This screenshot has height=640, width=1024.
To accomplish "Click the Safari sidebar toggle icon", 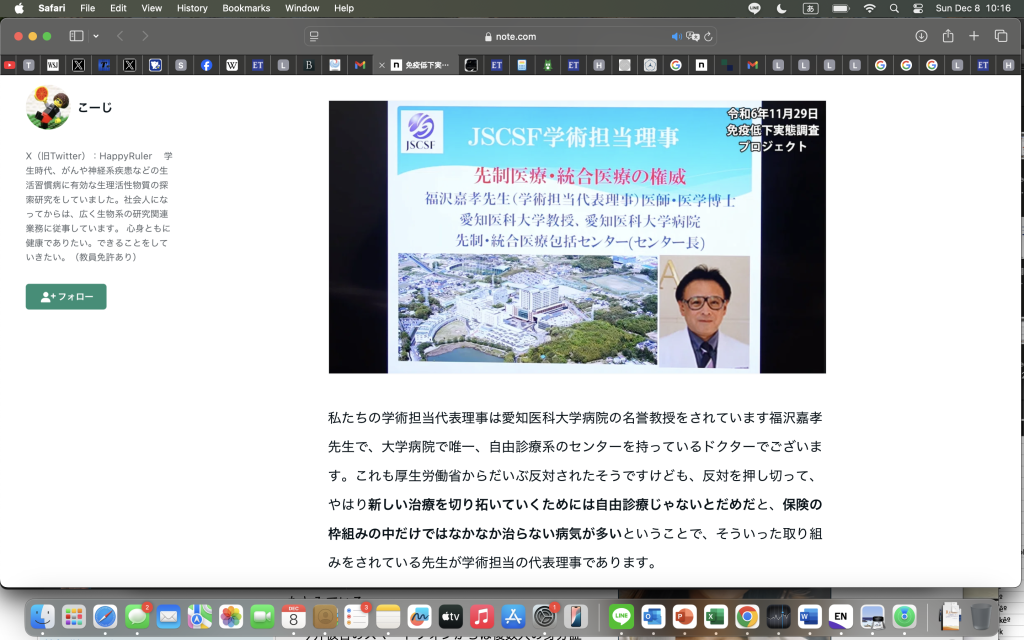I will click(76, 36).
